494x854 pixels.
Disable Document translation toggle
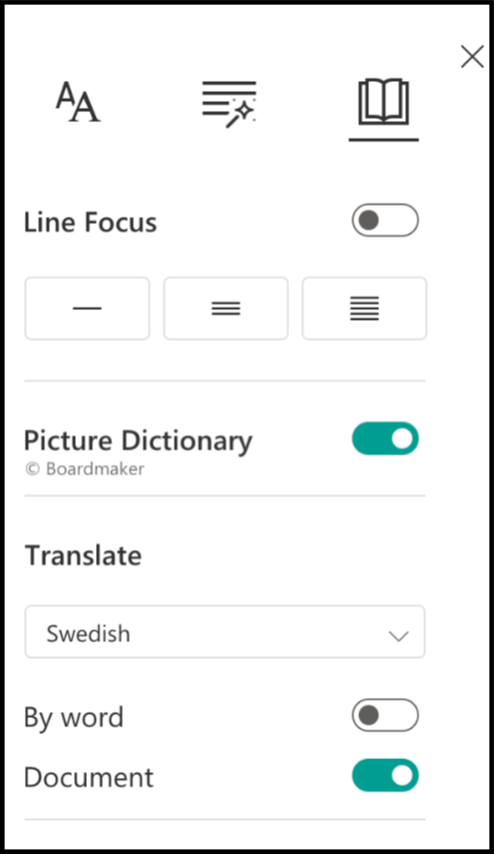point(385,775)
